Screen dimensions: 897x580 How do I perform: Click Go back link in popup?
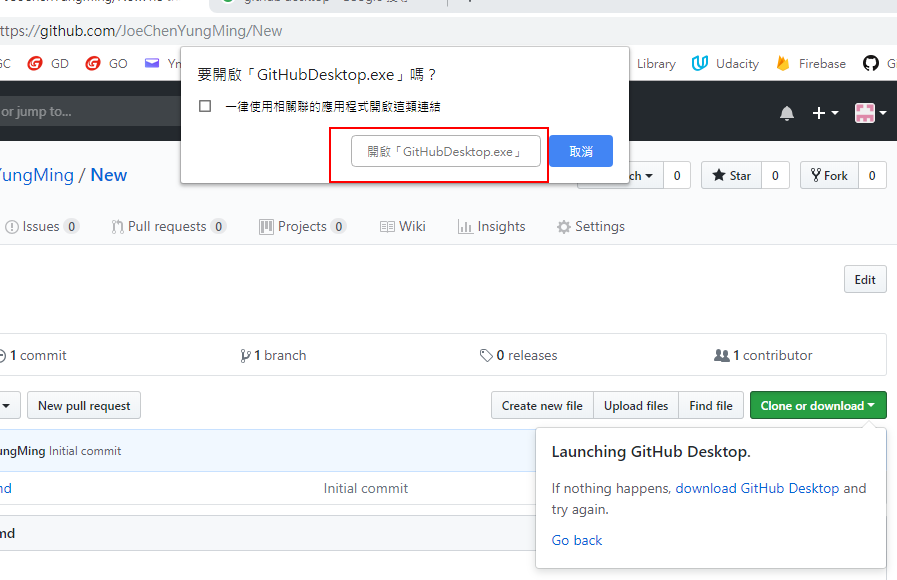click(x=577, y=540)
